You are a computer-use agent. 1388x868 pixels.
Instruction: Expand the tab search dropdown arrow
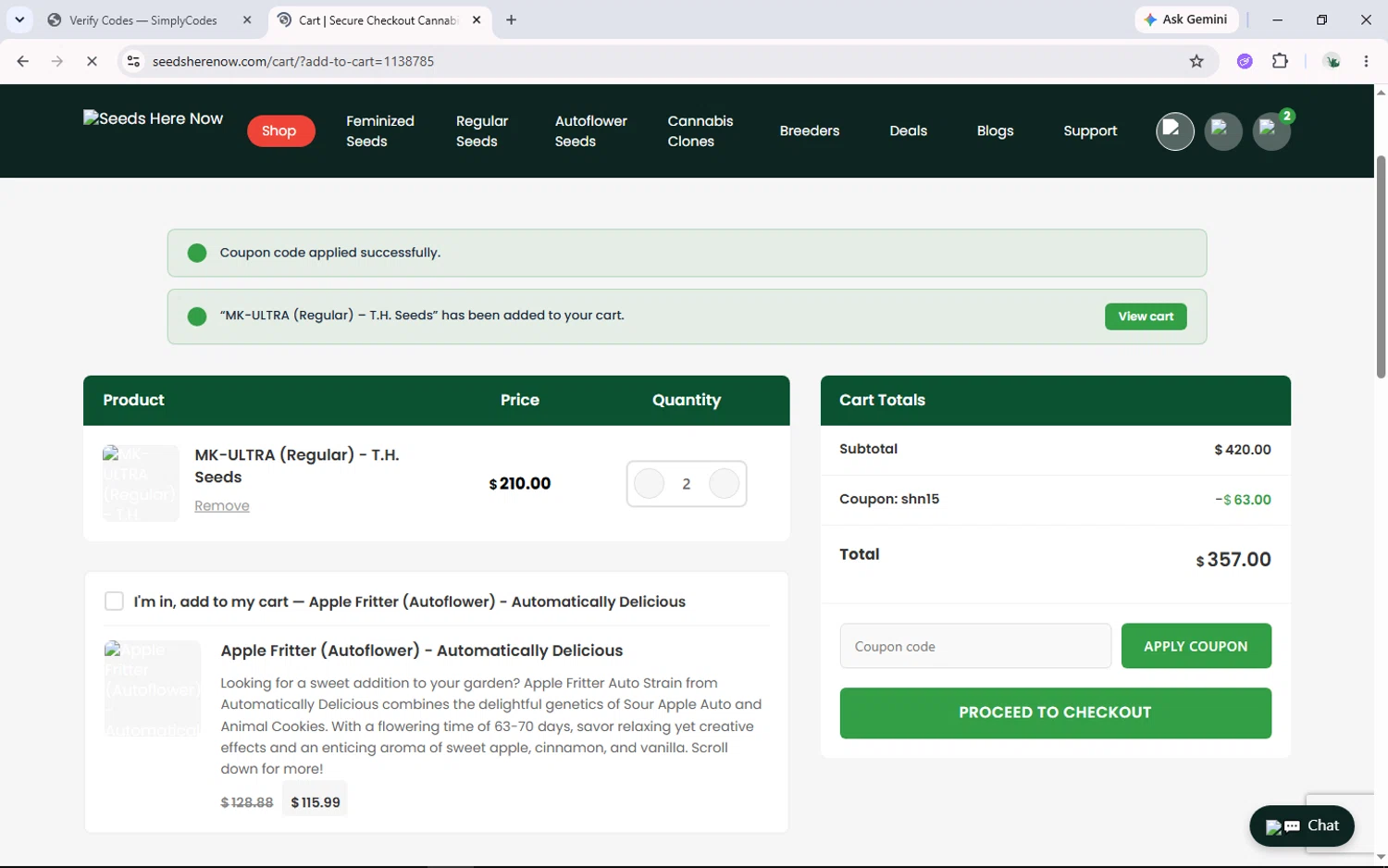[x=19, y=19]
